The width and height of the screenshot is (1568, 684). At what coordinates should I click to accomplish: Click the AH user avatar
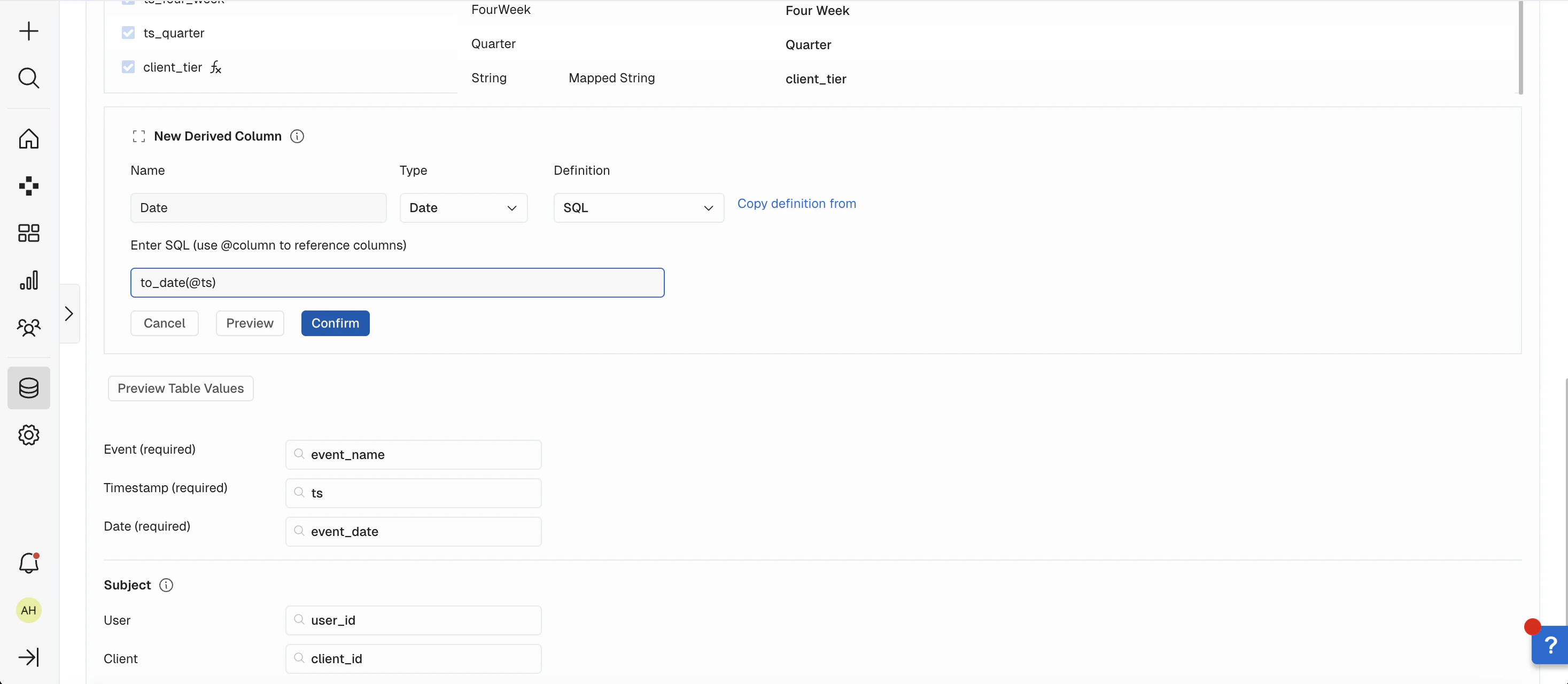(x=29, y=610)
